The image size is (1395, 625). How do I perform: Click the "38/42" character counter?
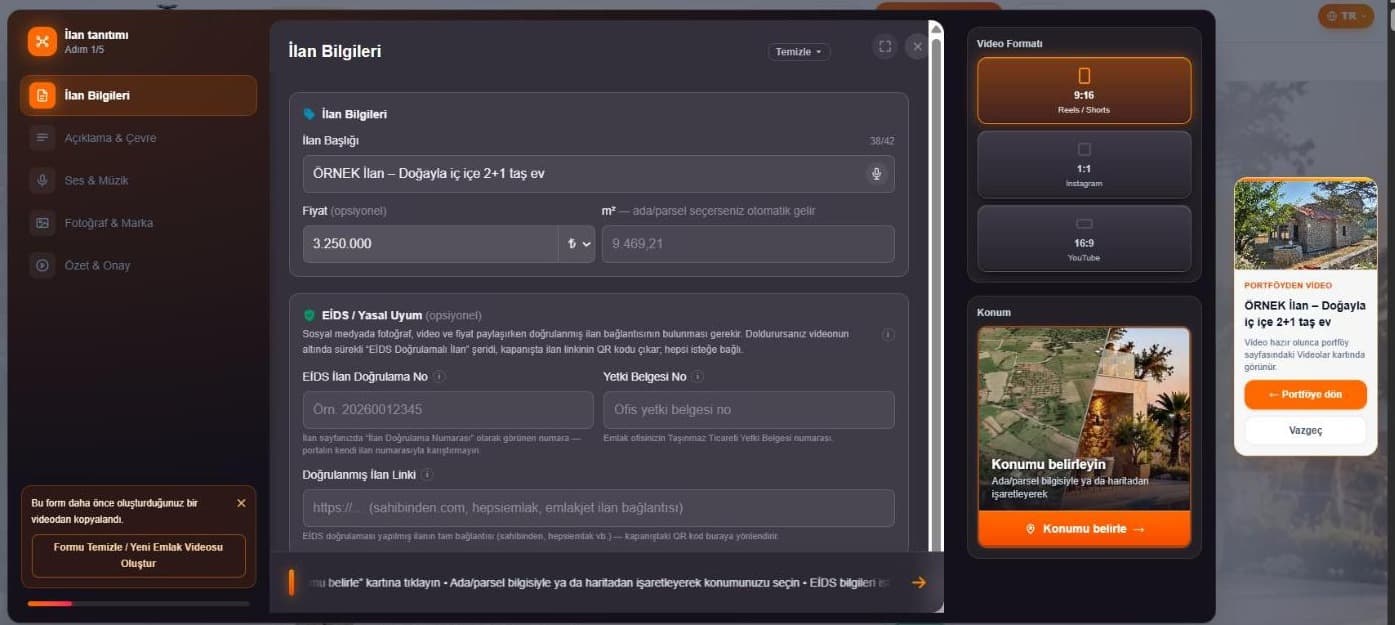coord(882,141)
